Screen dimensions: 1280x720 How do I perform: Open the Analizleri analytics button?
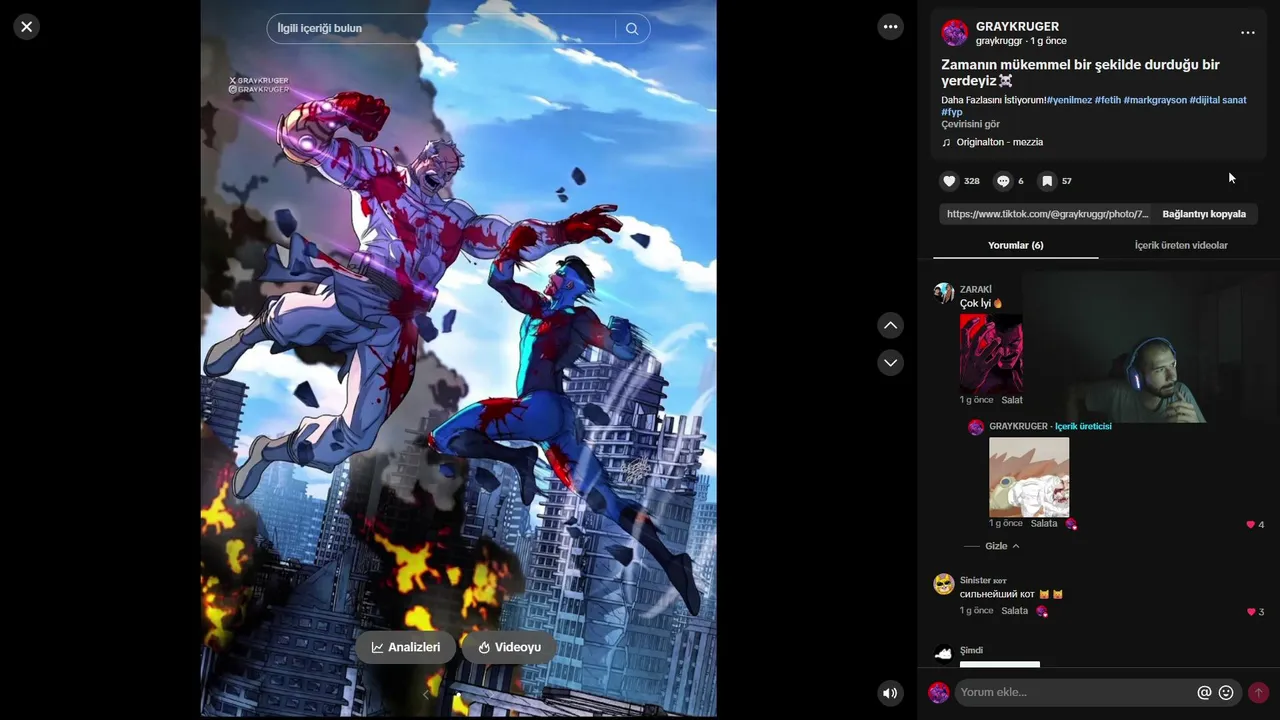(x=406, y=647)
